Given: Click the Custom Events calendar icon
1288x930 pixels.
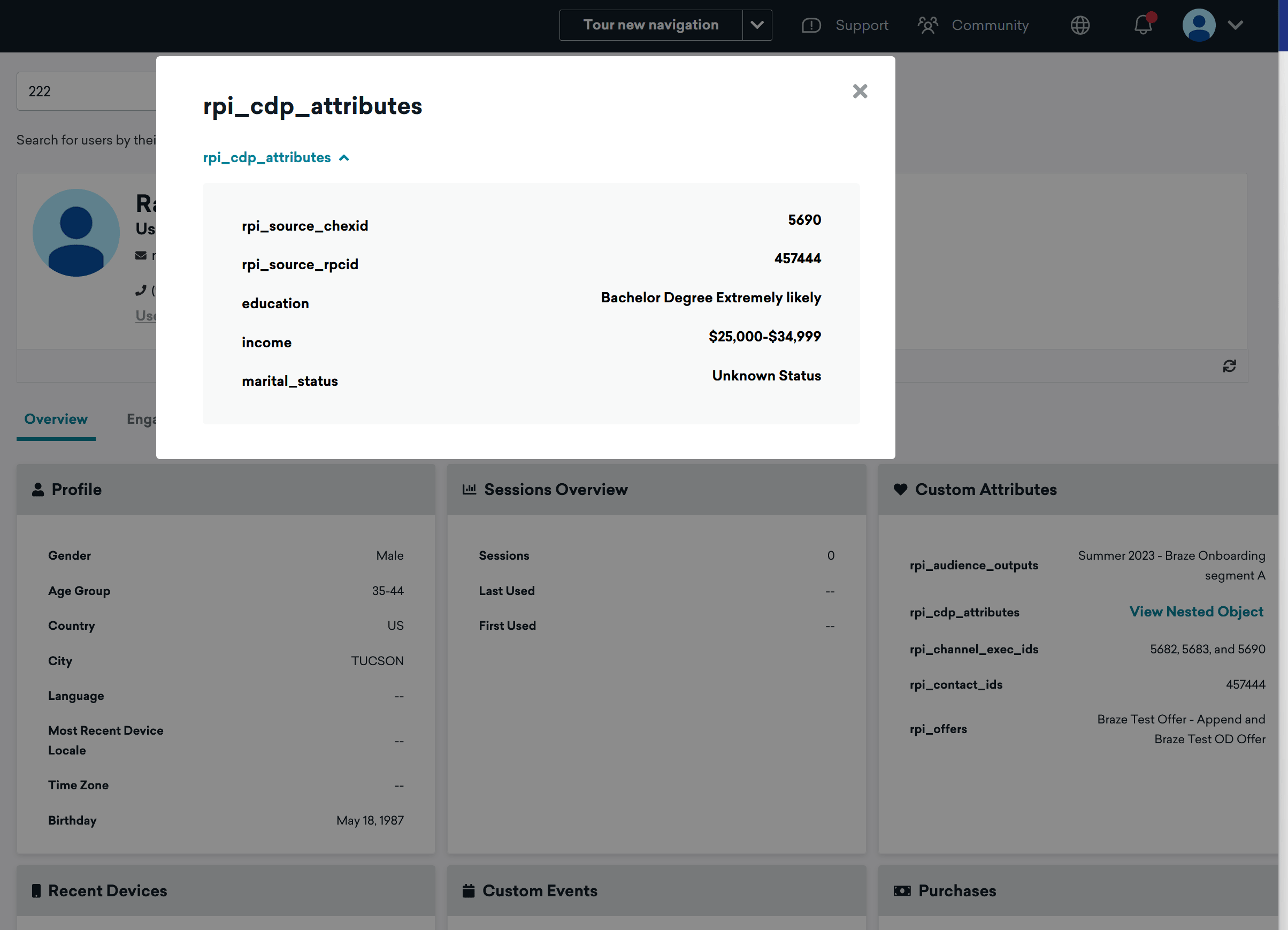Looking at the screenshot, I should pos(469,890).
